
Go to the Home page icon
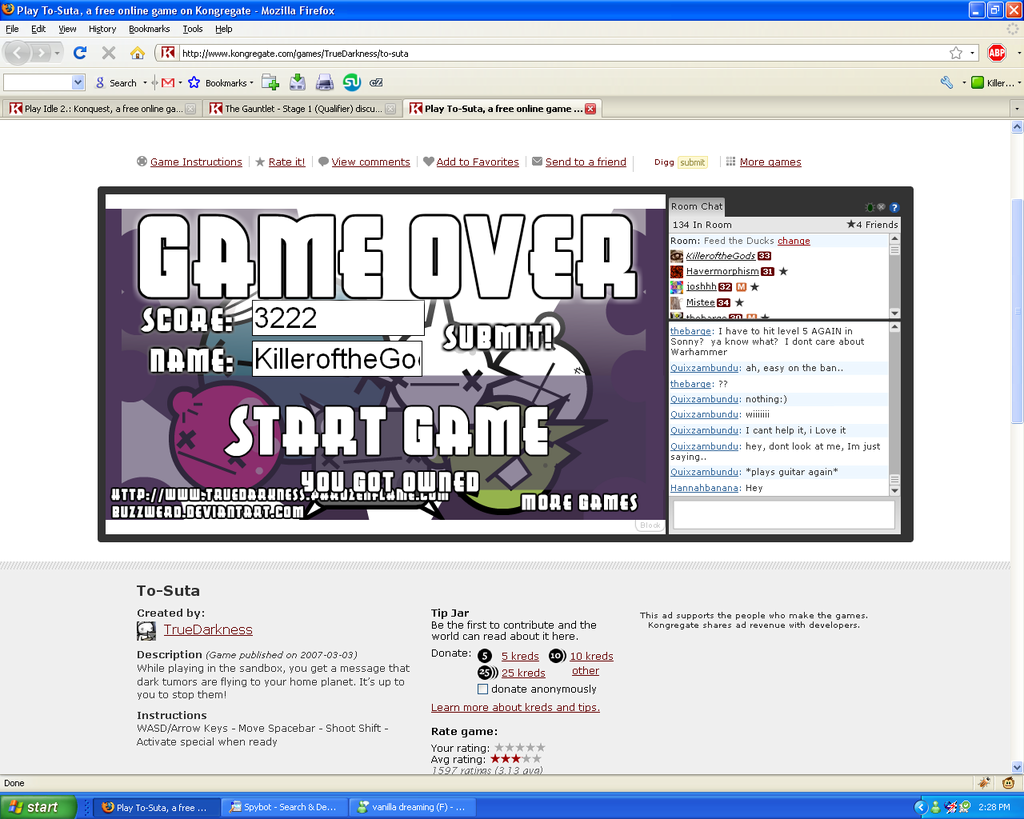tap(137, 53)
